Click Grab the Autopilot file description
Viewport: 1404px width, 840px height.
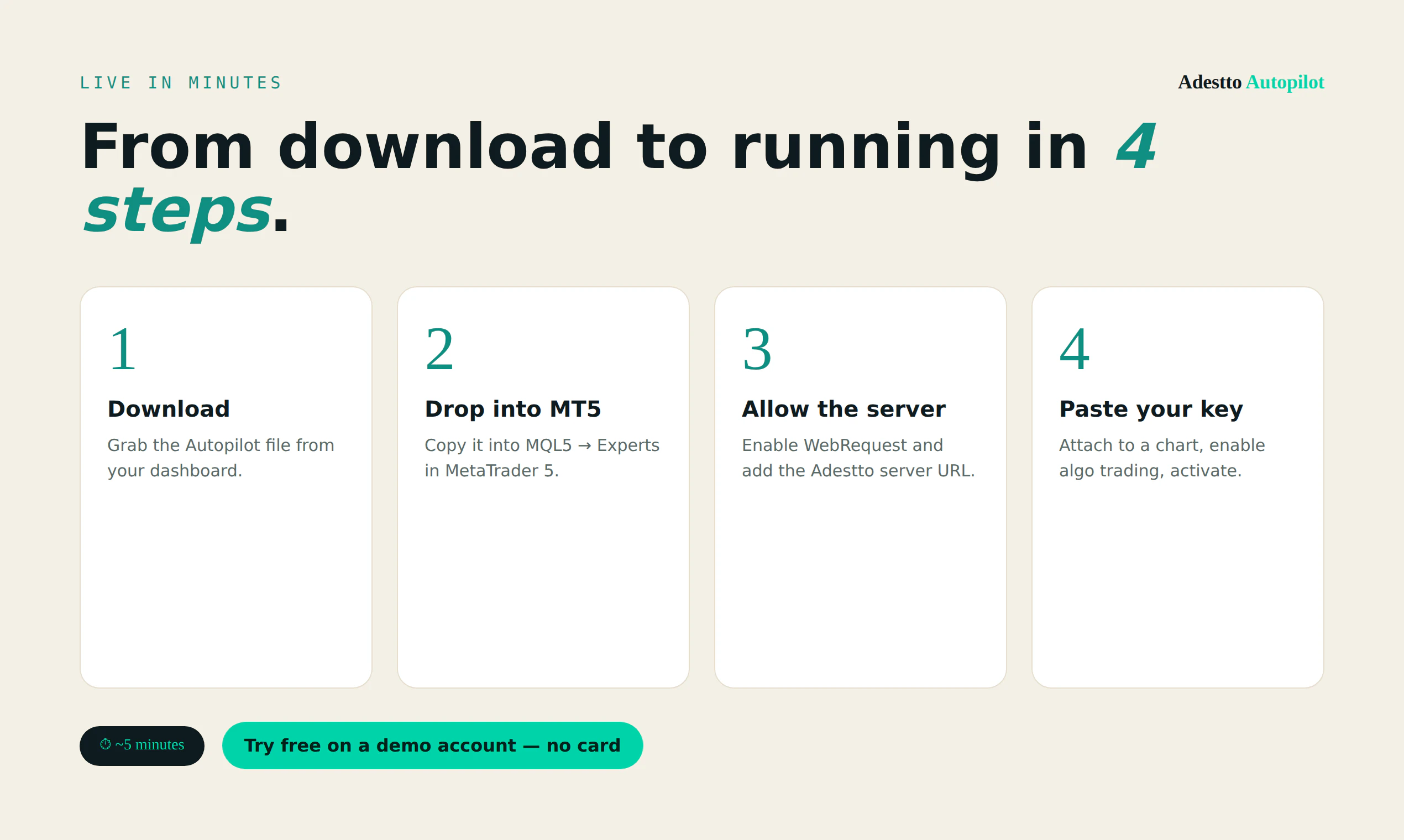(221, 458)
